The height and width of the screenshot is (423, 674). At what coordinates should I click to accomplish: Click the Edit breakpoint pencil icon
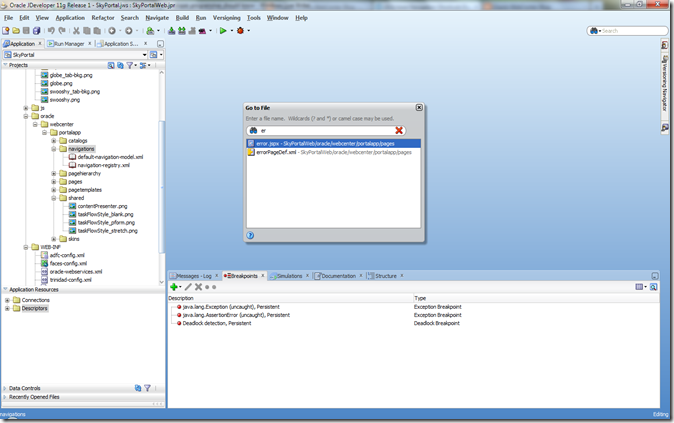tap(188, 287)
